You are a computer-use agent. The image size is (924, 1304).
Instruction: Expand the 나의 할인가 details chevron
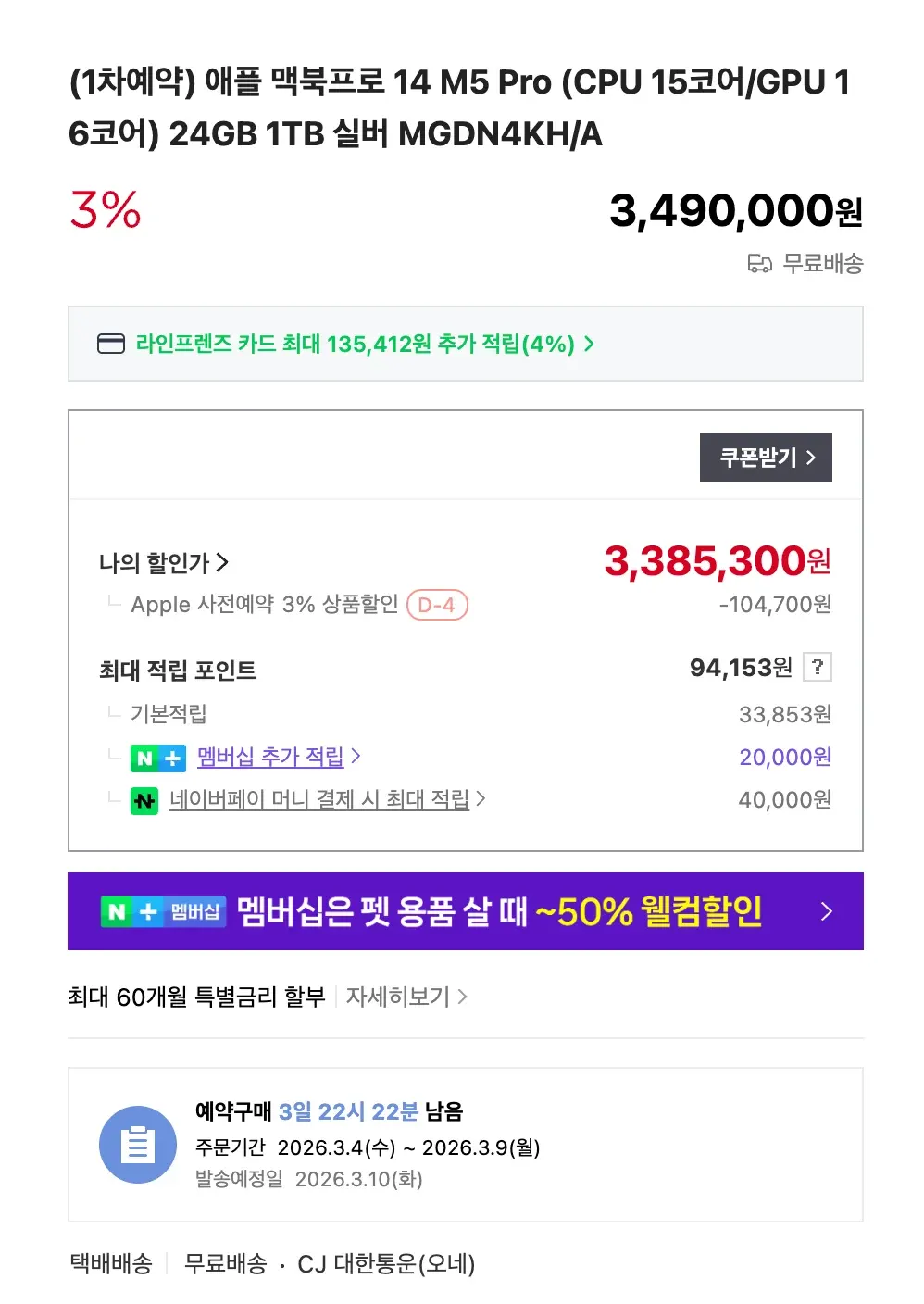coord(222,562)
